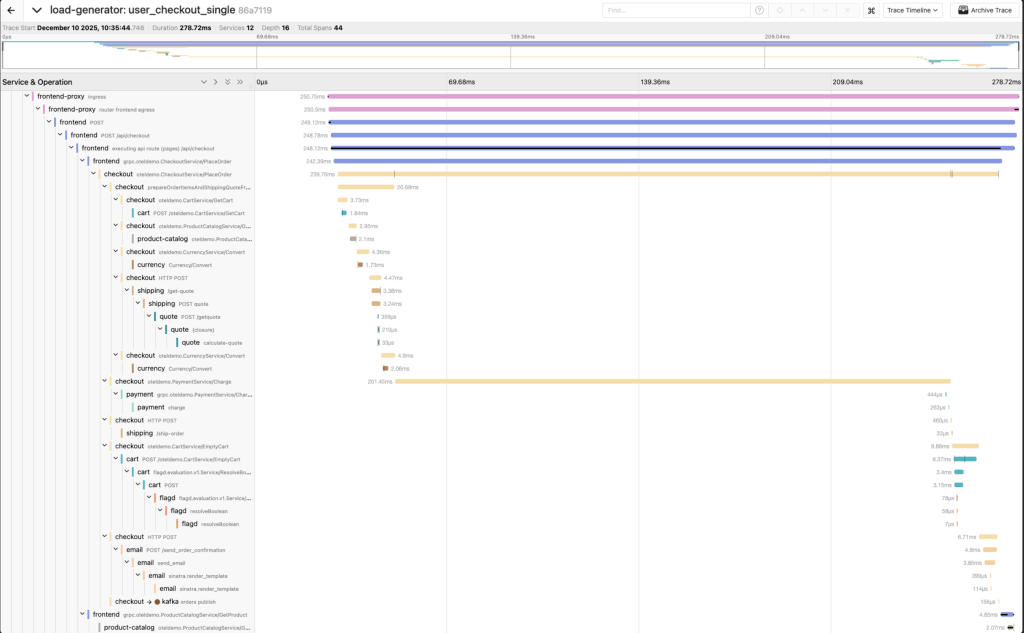Open the Trace Timeline view dropdown
Viewport: 1024px width, 633px height.
913,10
